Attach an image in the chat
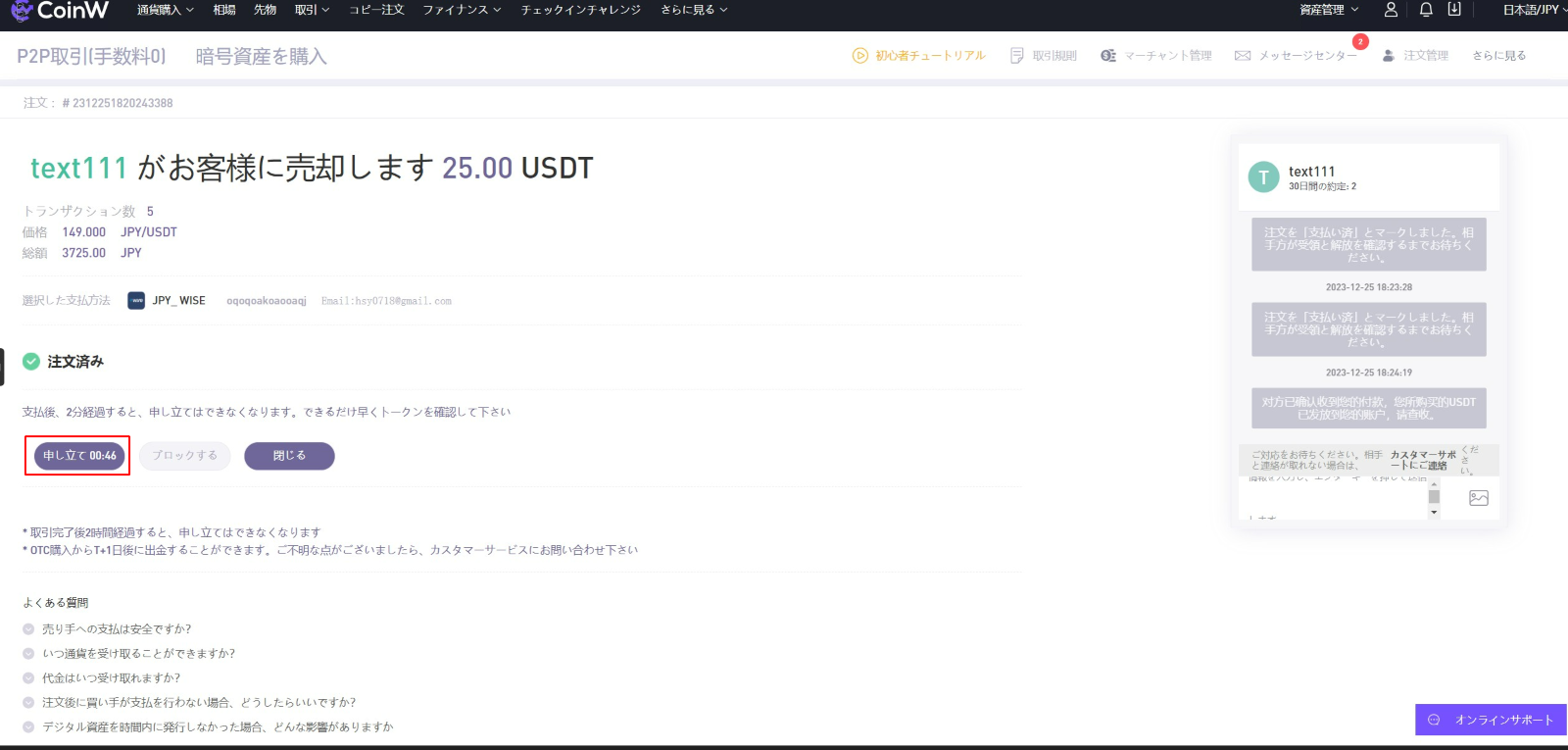Screen dimensions: 1568x750 coord(1479,498)
